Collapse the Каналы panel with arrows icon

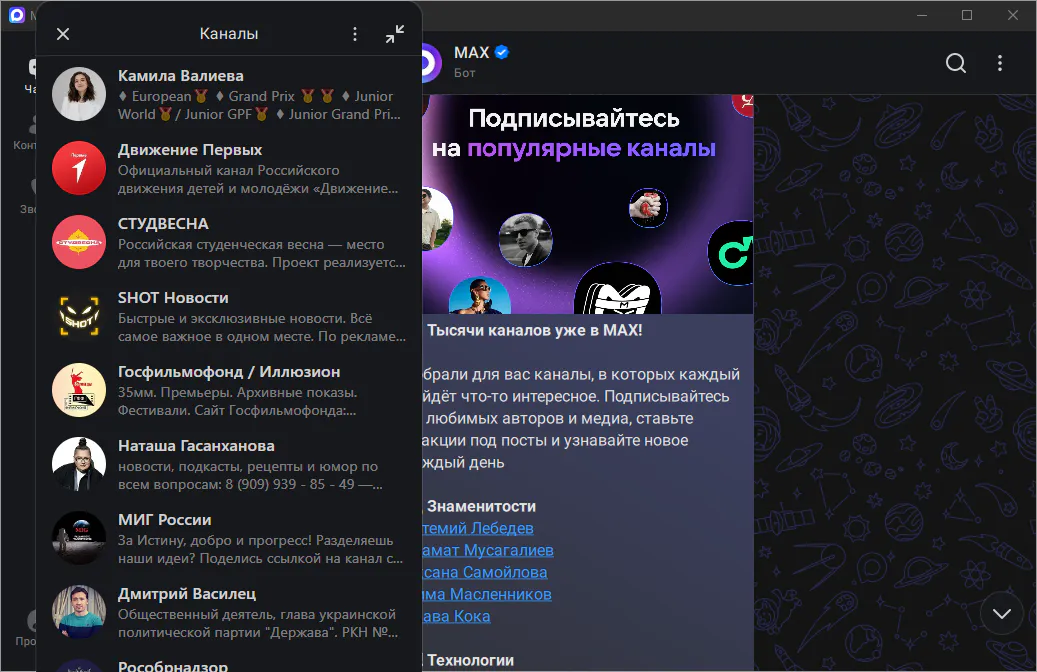pyautogui.click(x=395, y=34)
